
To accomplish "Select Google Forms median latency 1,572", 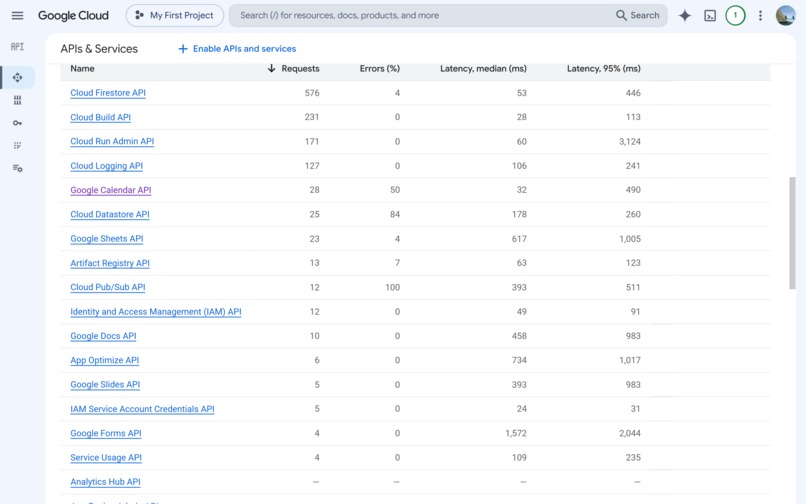I will pyautogui.click(x=516, y=433).
